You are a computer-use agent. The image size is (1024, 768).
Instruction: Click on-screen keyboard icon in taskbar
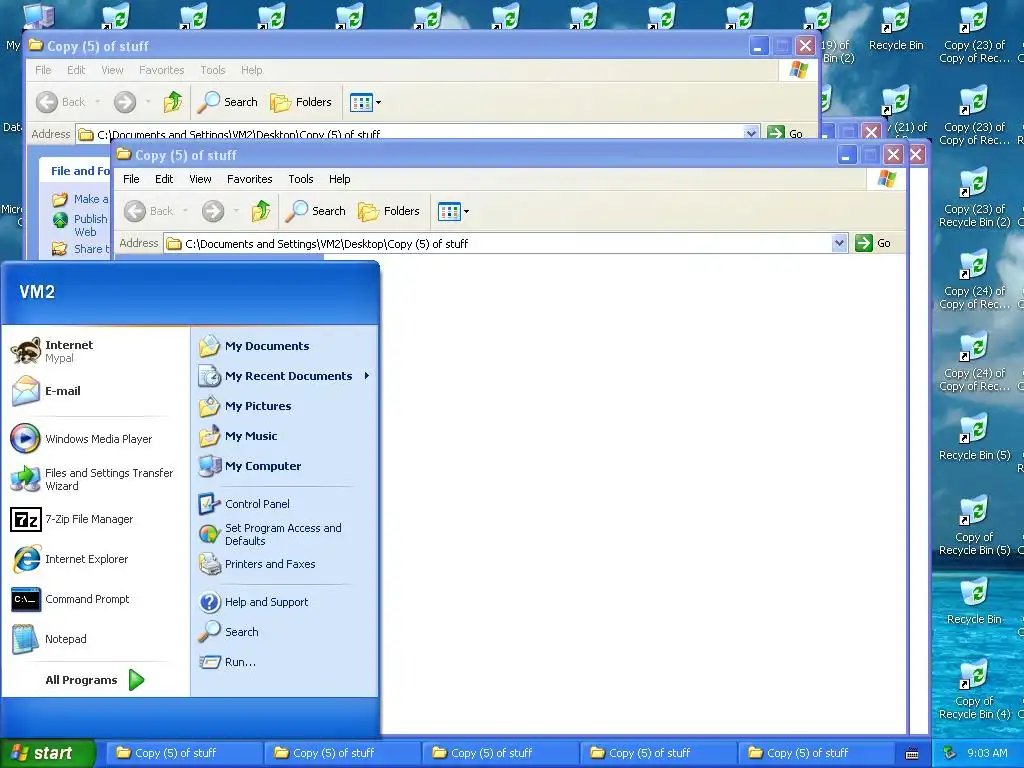912,754
